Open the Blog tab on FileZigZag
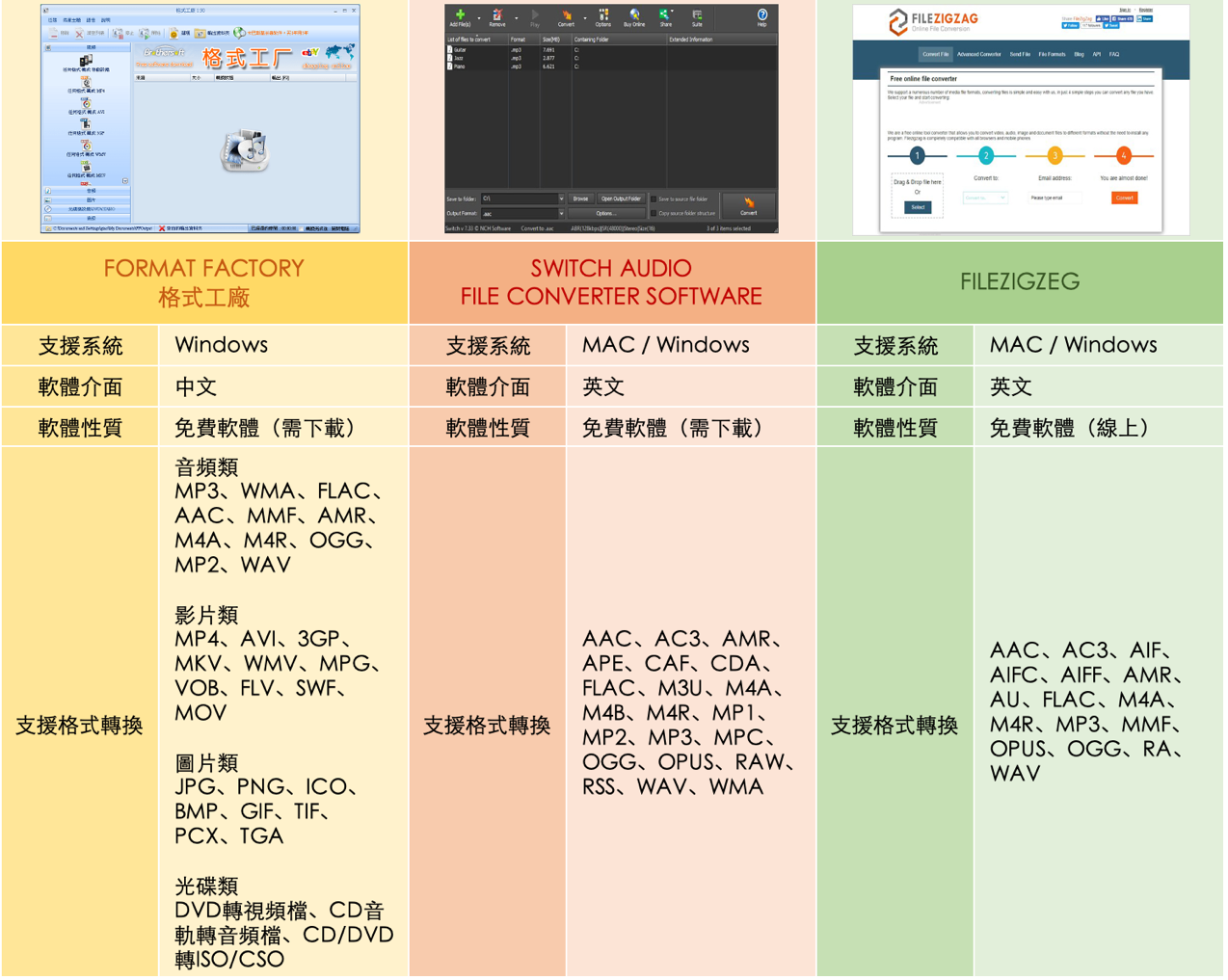 [1079, 54]
